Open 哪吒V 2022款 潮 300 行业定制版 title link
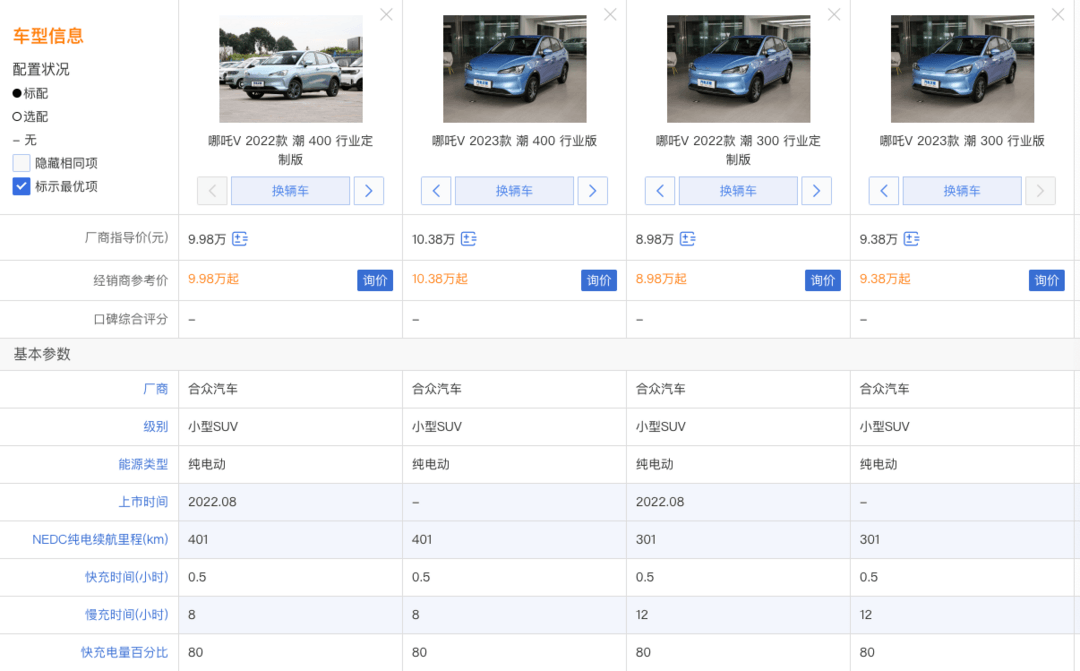 tap(738, 150)
